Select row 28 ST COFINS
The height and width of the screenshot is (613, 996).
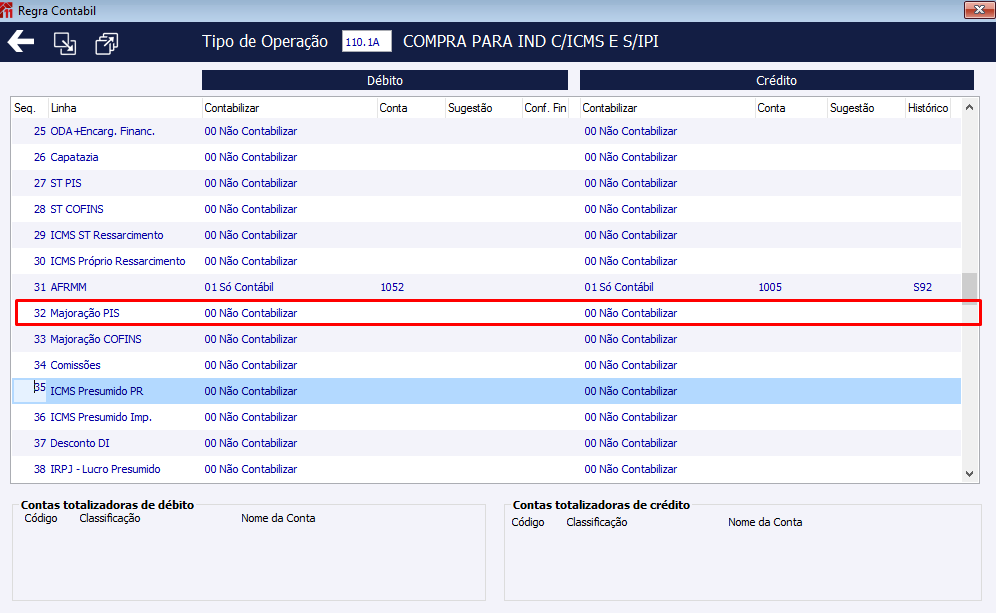[x=487, y=209]
